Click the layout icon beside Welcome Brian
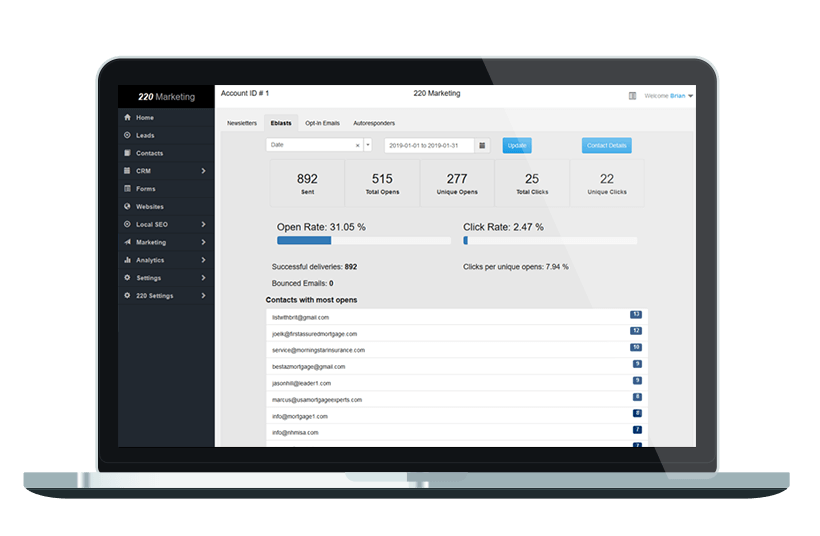Image resolution: width=820 pixels, height=536 pixels. (632, 96)
